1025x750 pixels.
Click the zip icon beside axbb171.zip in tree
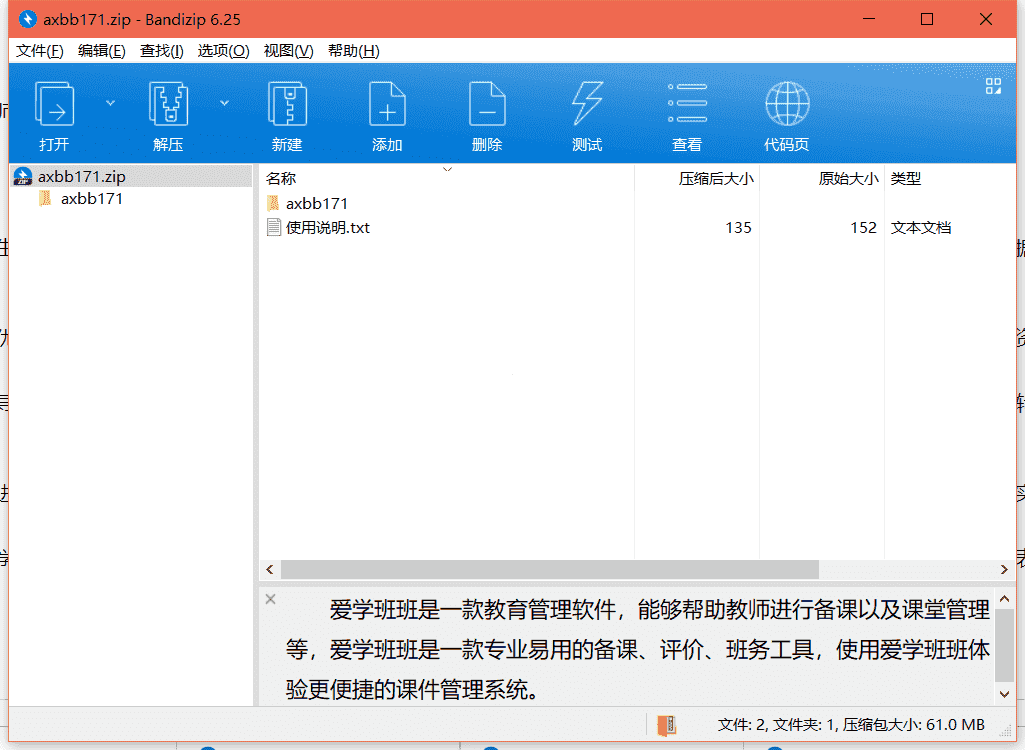(23, 177)
